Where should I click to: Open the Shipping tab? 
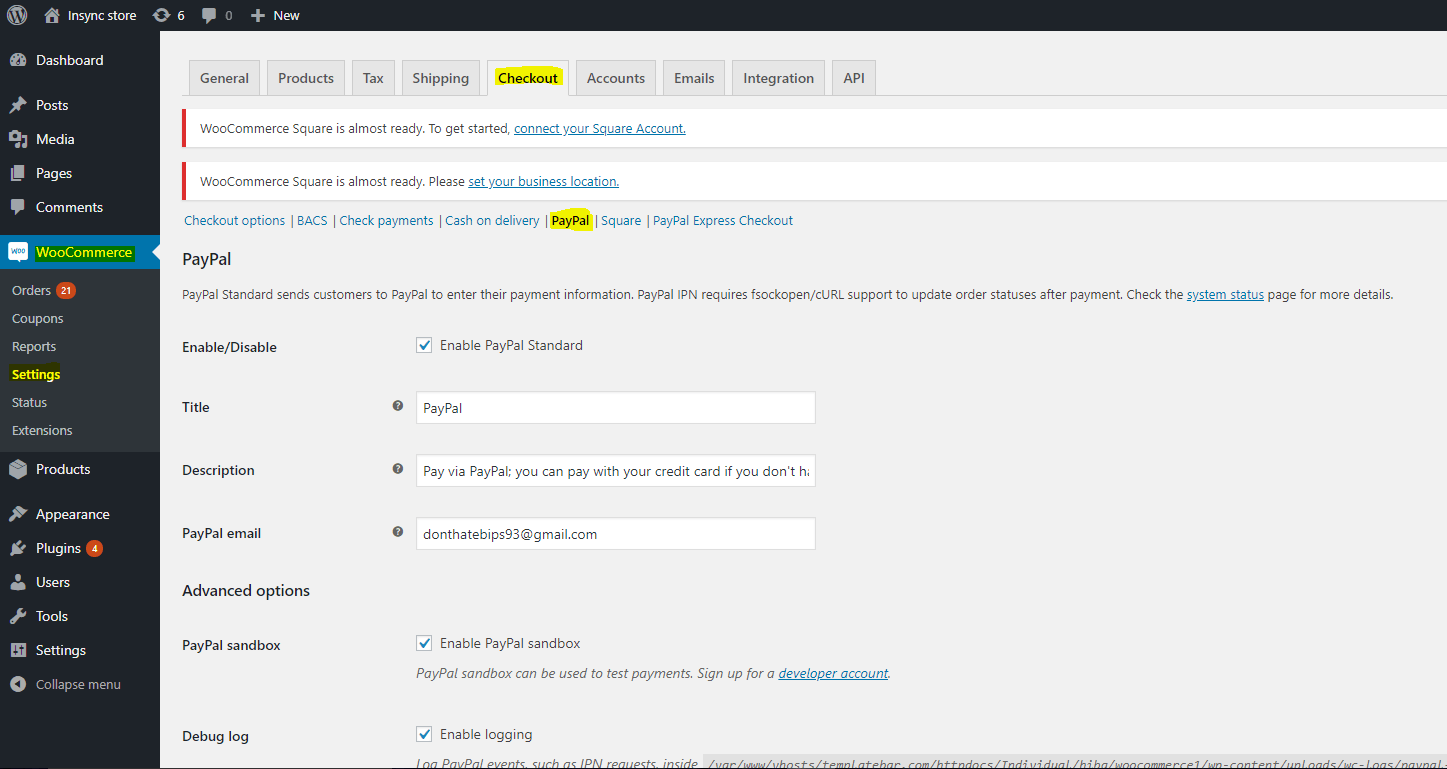(440, 78)
